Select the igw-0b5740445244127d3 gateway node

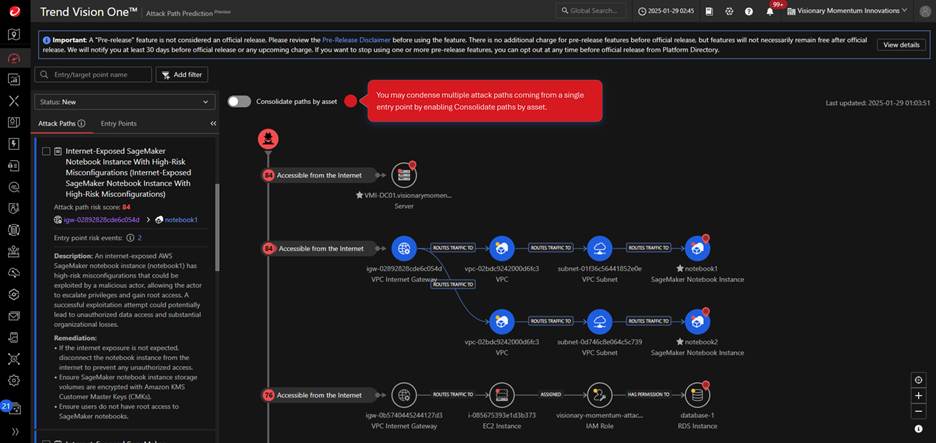(x=404, y=395)
